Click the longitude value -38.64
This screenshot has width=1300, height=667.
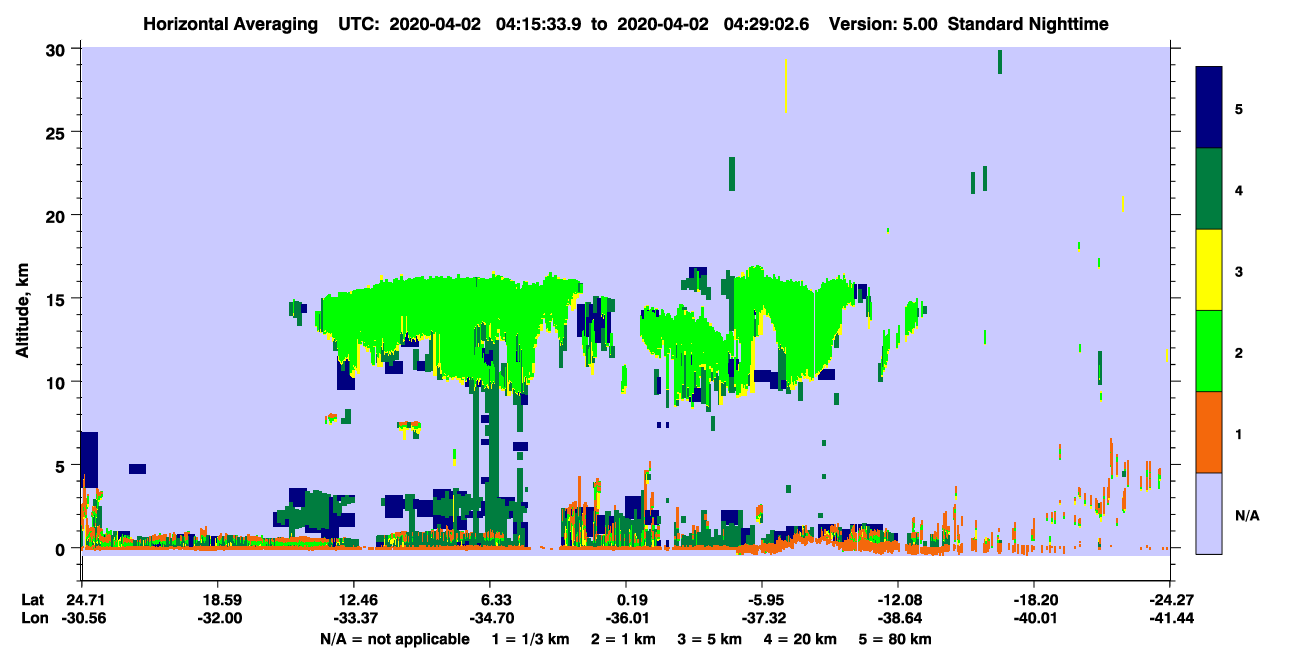pos(898,618)
